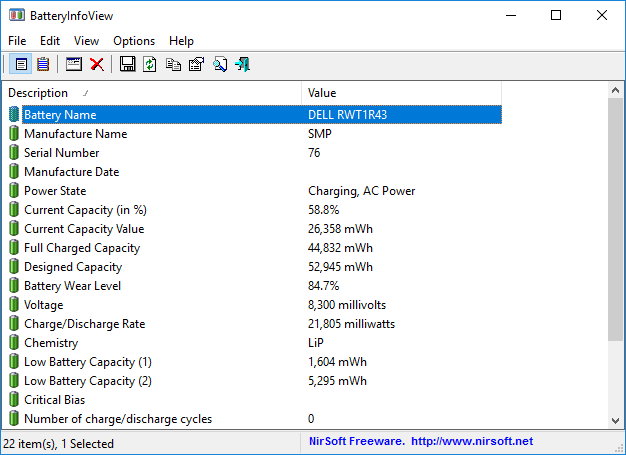Click the value 58.8%

(323, 210)
